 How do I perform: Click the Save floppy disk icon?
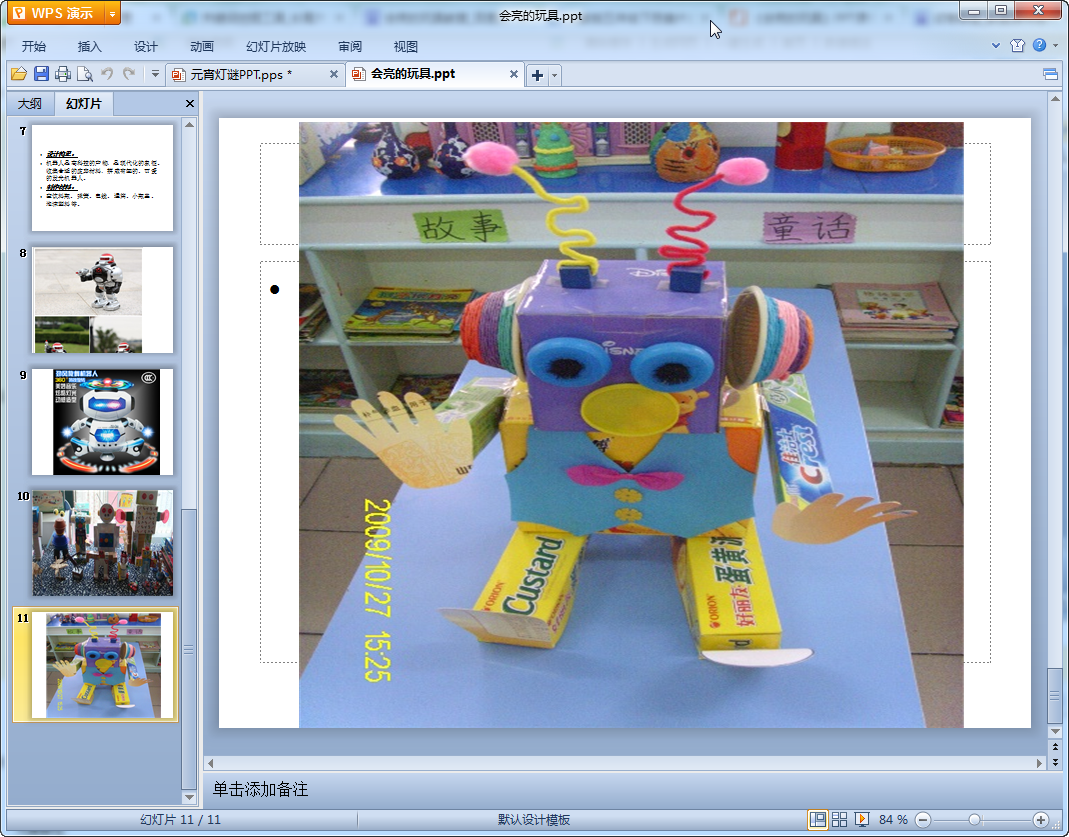41,74
